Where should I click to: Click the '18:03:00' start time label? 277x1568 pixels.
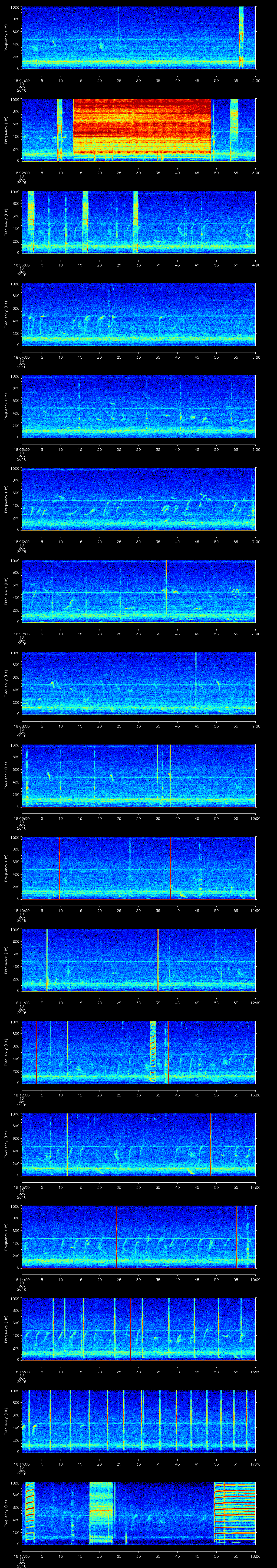[22, 265]
